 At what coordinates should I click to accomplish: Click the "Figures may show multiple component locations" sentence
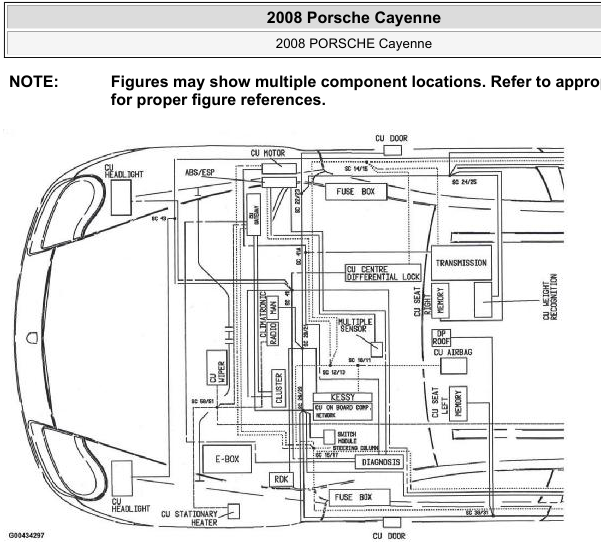tap(297, 82)
